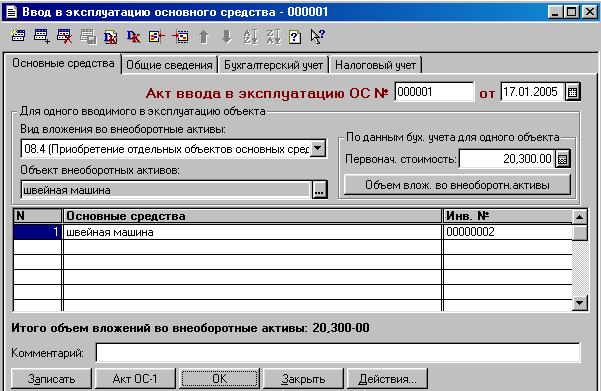Click the N column header
The height and width of the screenshot is (391, 601).
[37, 216]
